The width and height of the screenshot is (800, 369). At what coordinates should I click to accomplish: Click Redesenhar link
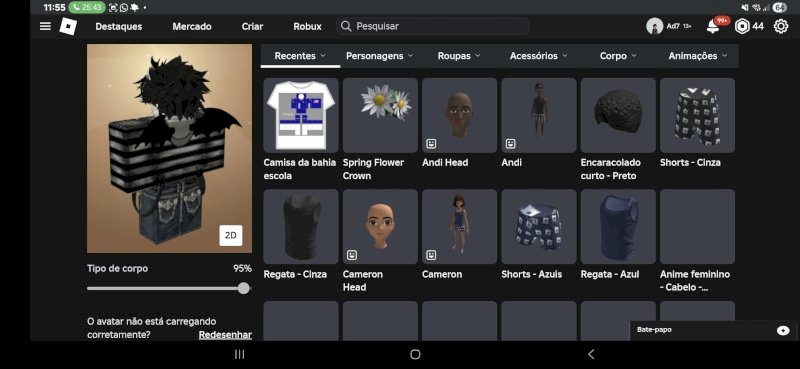(225, 335)
